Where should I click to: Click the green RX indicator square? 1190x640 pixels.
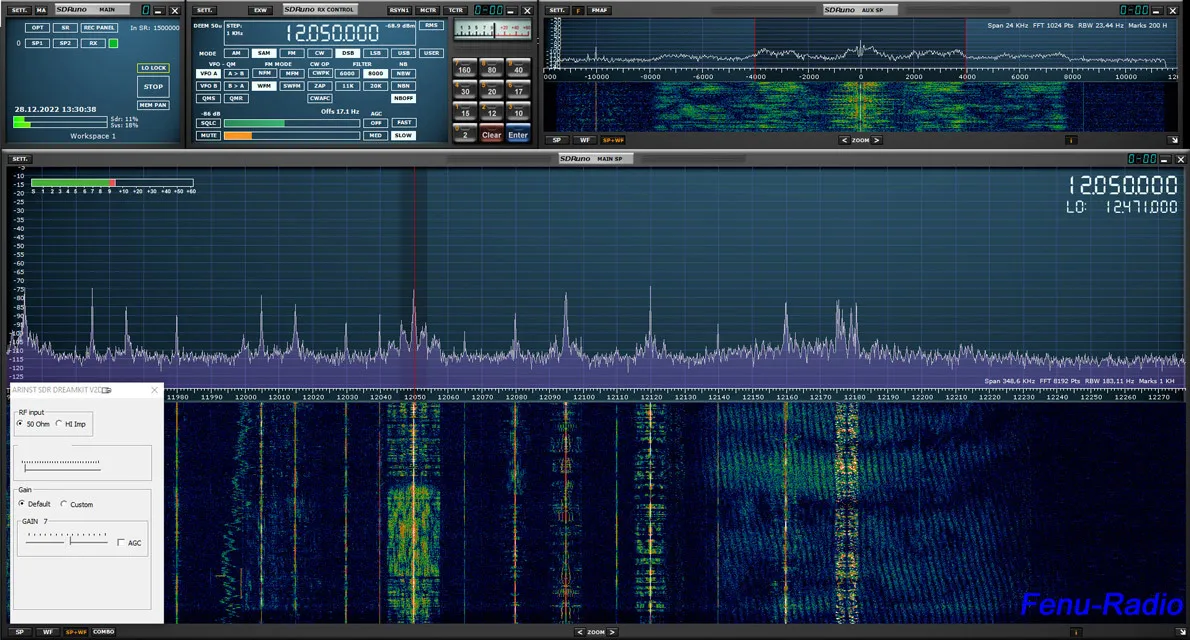[x=113, y=44]
